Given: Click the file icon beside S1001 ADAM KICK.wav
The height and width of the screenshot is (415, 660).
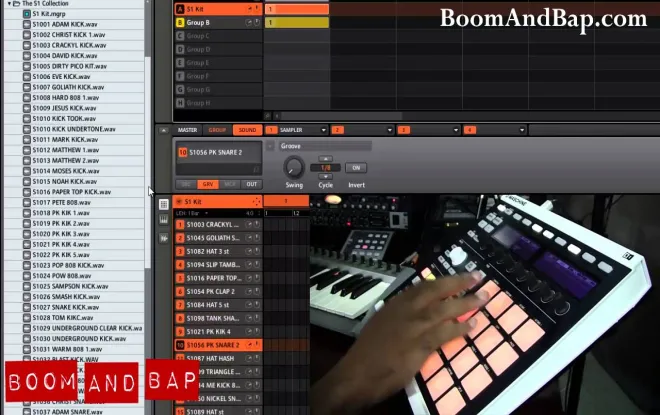Looking at the screenshot, I should pos(27,24).
